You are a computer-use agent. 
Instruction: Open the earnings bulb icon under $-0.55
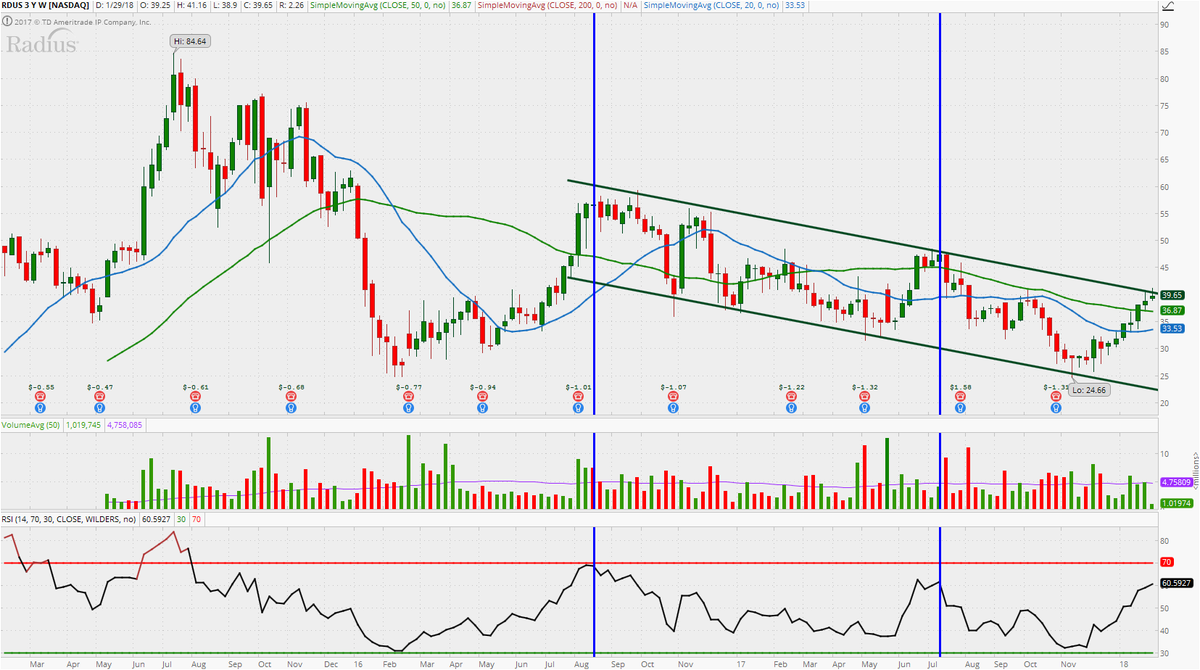(x=41, y=407)
